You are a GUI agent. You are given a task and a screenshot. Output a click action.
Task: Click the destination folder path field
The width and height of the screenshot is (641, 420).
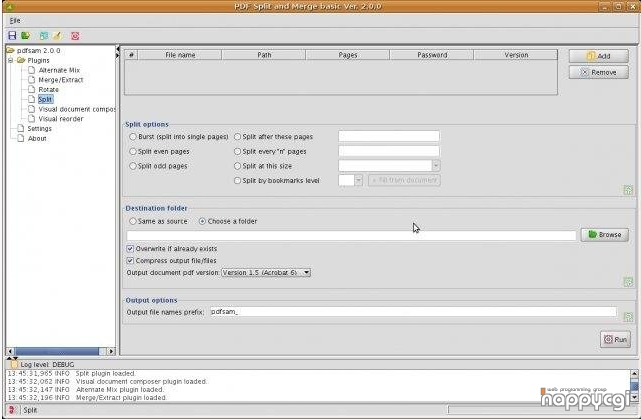point(351,235)
